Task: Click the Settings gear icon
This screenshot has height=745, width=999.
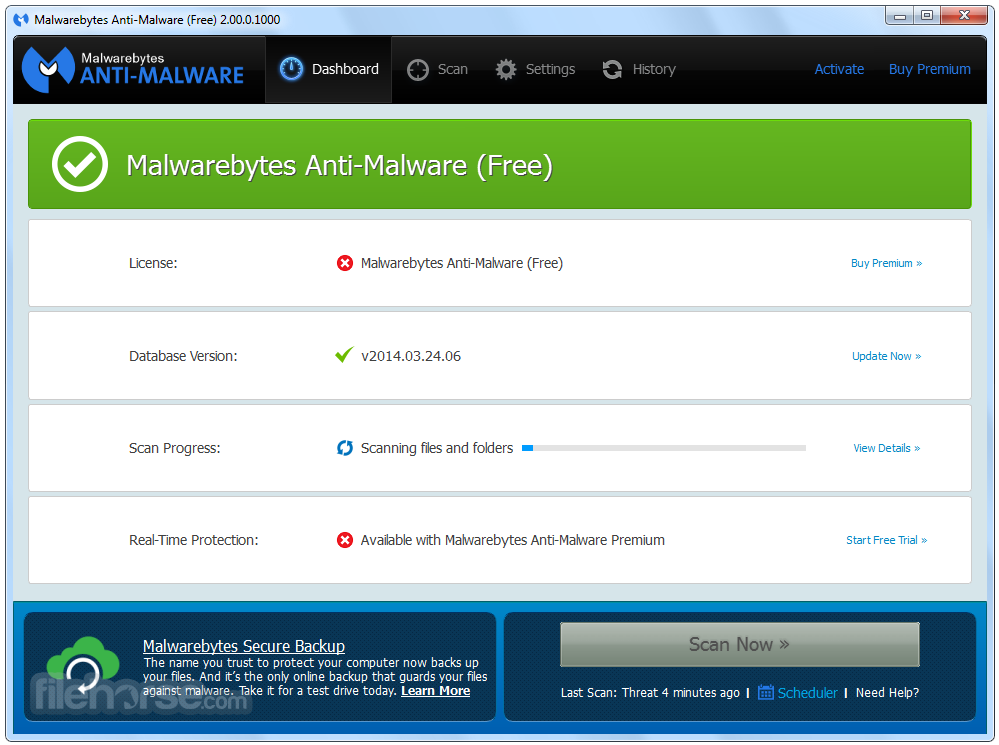Action: pyautogui.click(x=506, y=69)
